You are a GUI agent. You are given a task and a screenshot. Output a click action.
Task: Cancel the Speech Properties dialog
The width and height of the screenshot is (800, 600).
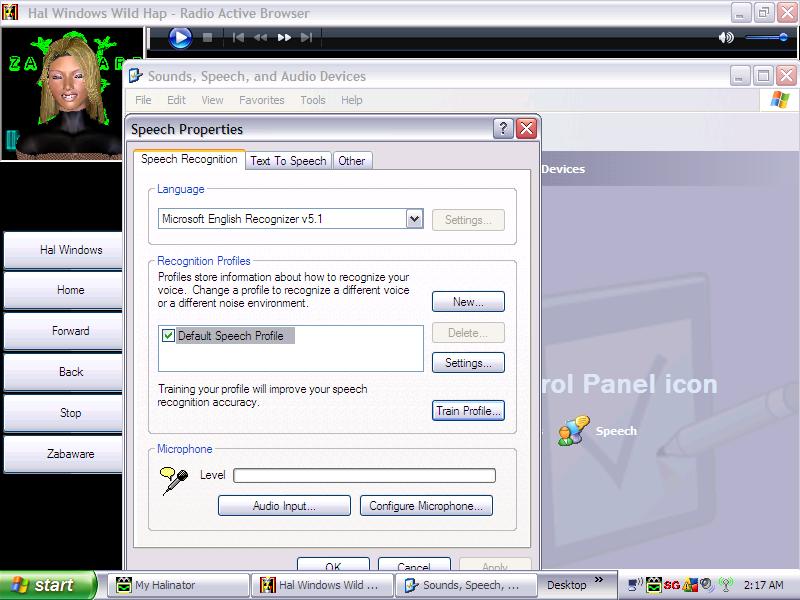(414, 564)
